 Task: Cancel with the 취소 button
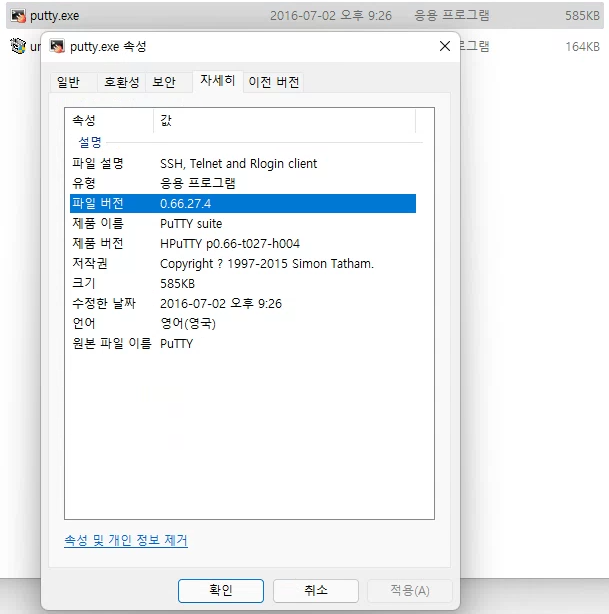click(316, 591)
